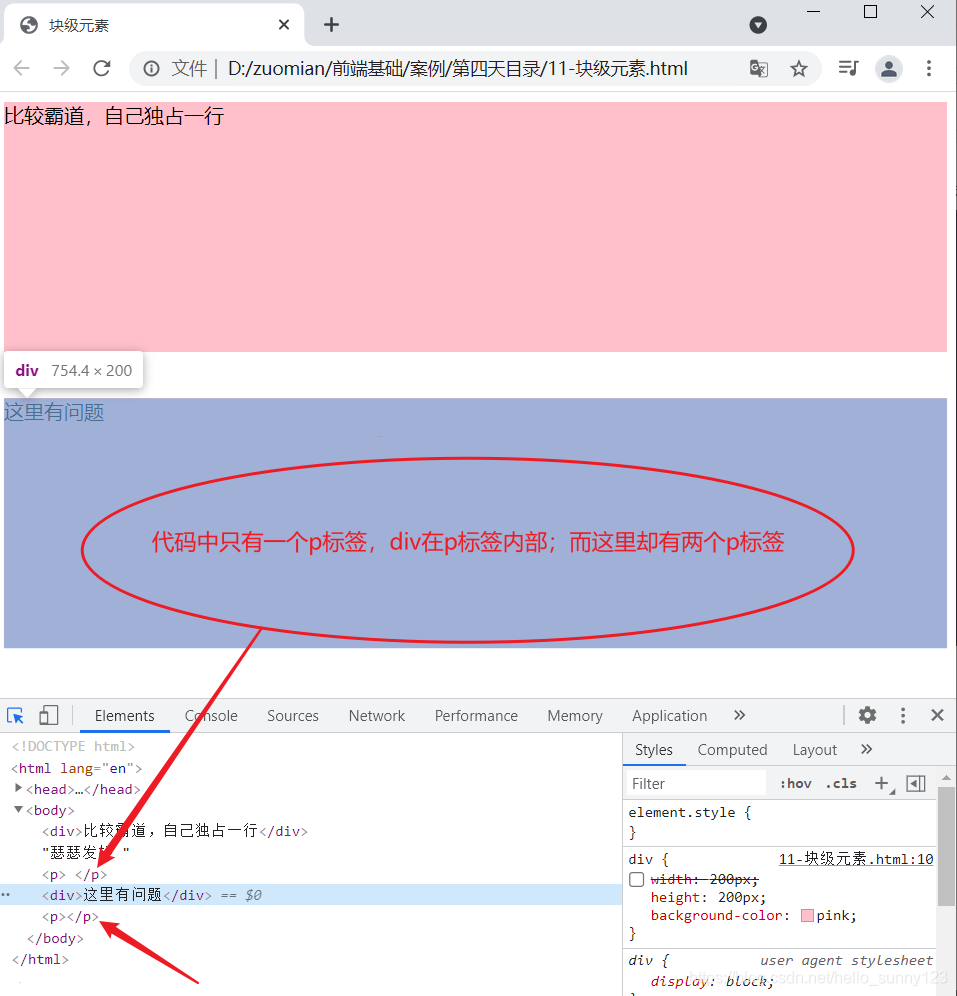Switch to the Console panel
The height and width of the screenshot is (996, 957).
point(209,715)
